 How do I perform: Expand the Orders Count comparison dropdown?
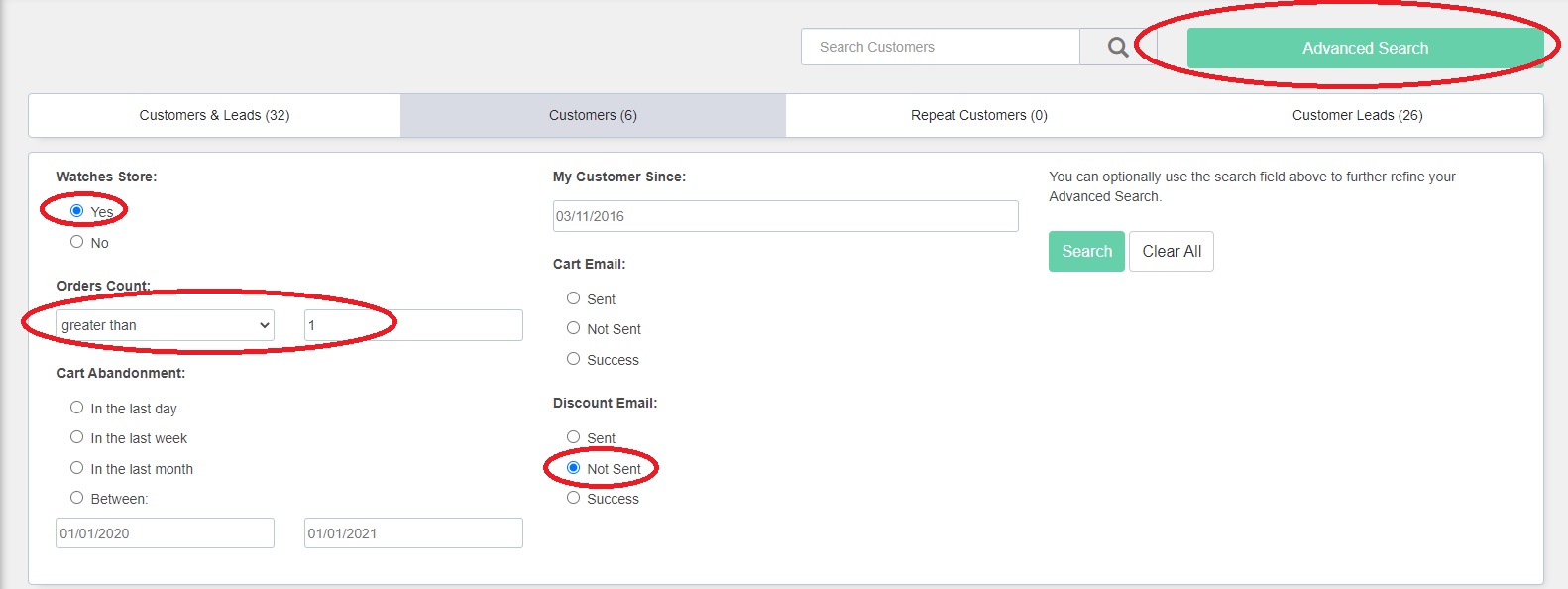tap(166, 325)
